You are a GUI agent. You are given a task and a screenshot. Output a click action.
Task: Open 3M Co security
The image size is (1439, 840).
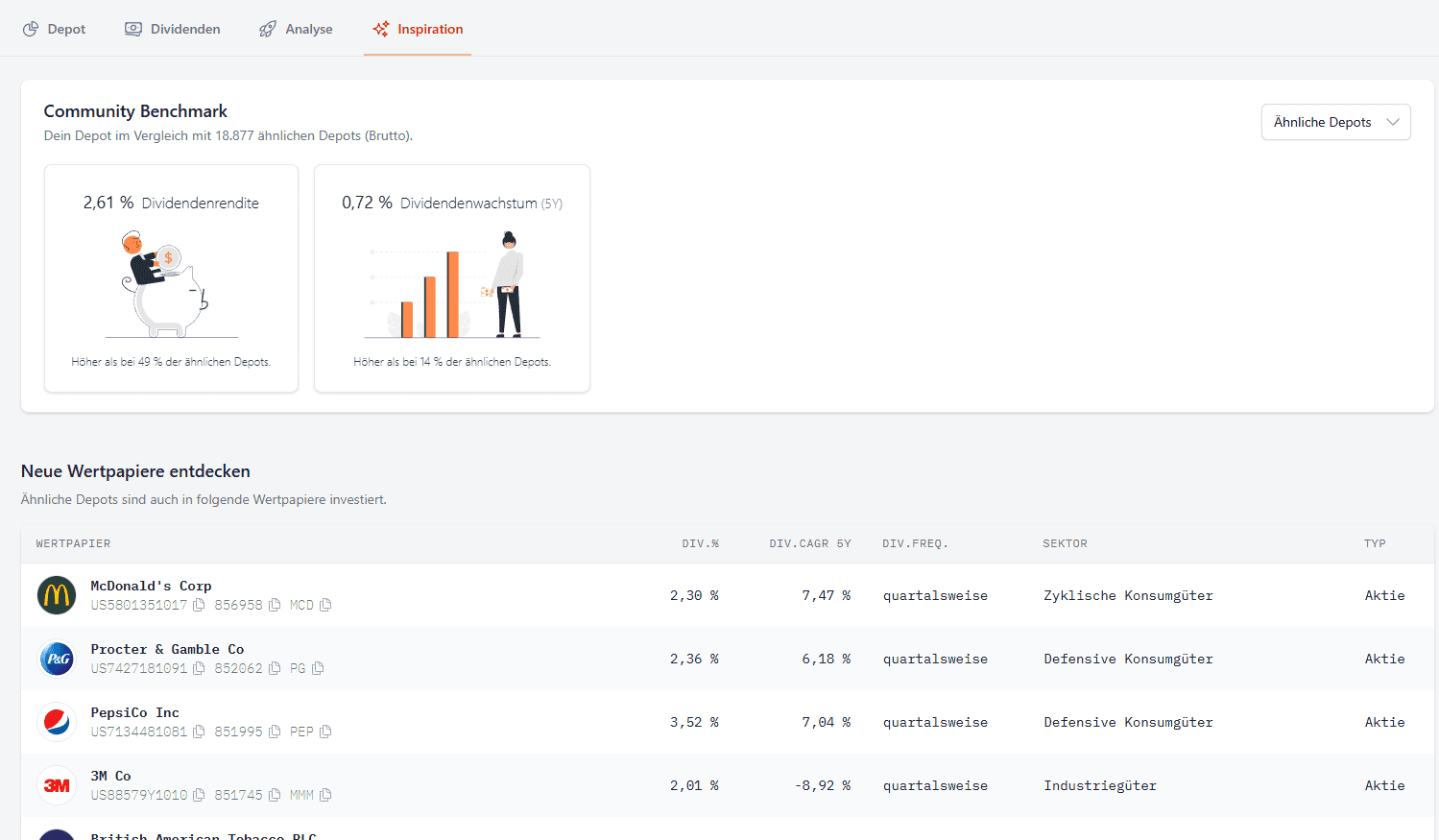(x=110, y=776)
